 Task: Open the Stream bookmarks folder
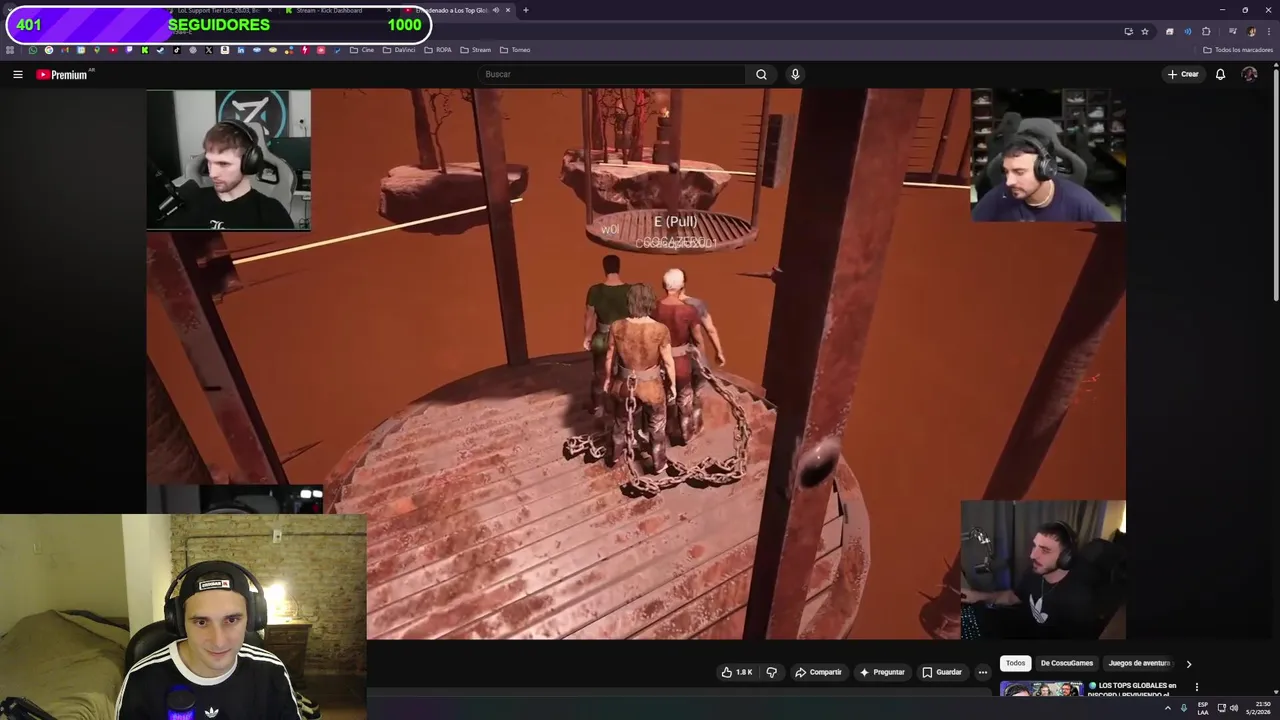coord(476,50)
